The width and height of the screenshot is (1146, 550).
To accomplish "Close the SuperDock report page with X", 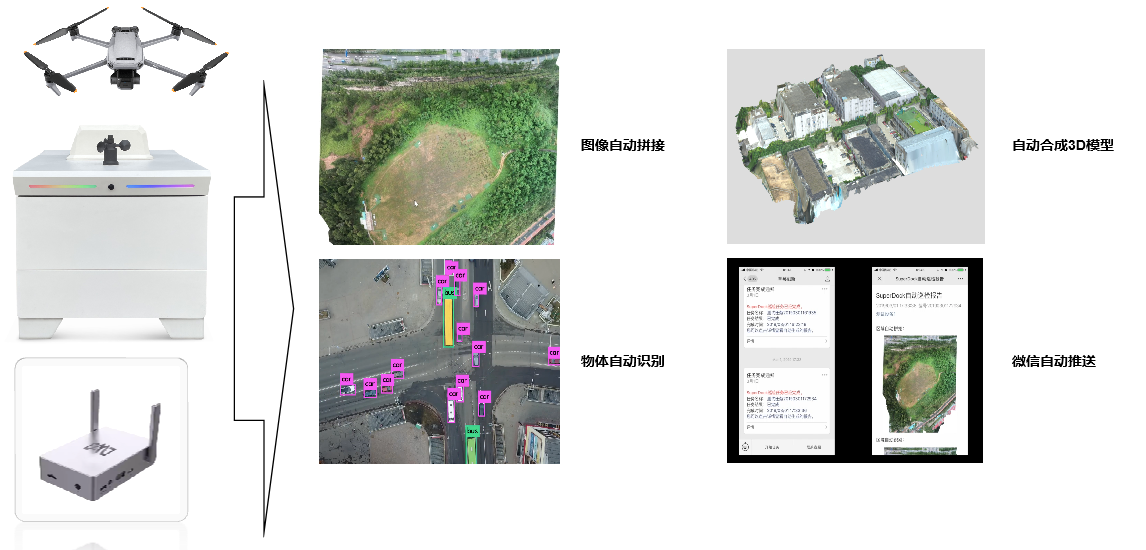I will tap(879, 278).
